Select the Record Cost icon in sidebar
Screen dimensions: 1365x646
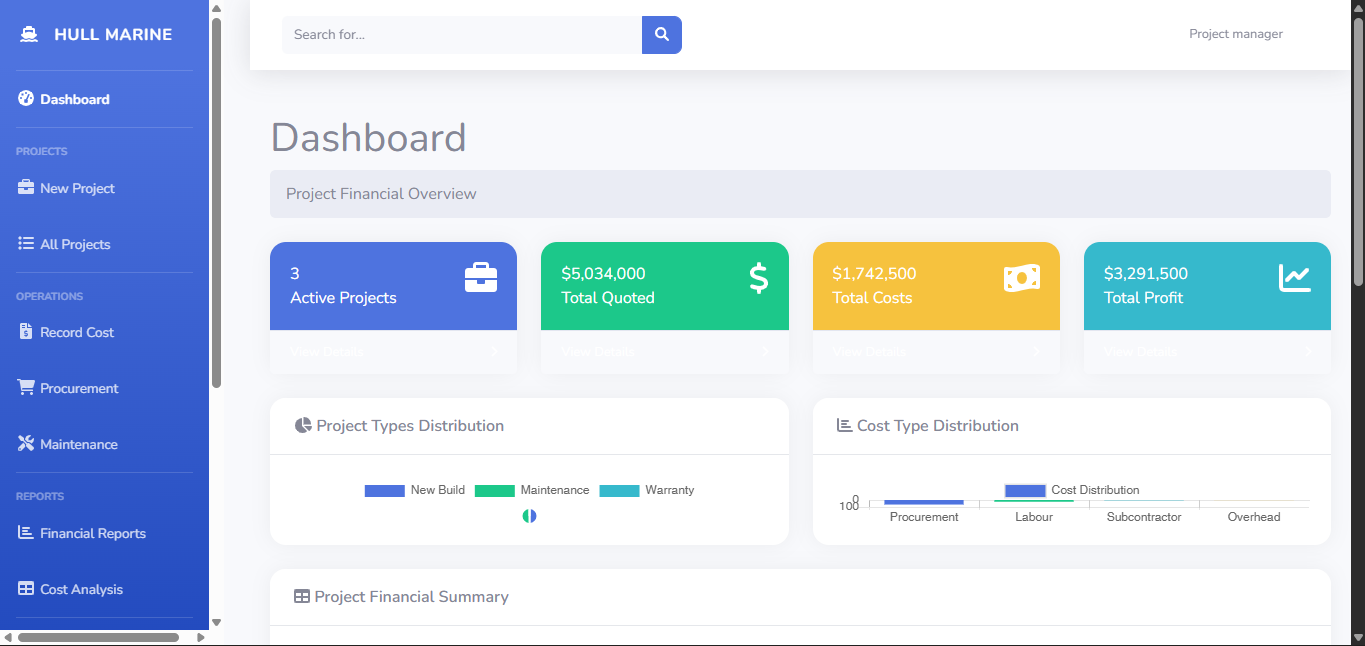coord(25,331)
